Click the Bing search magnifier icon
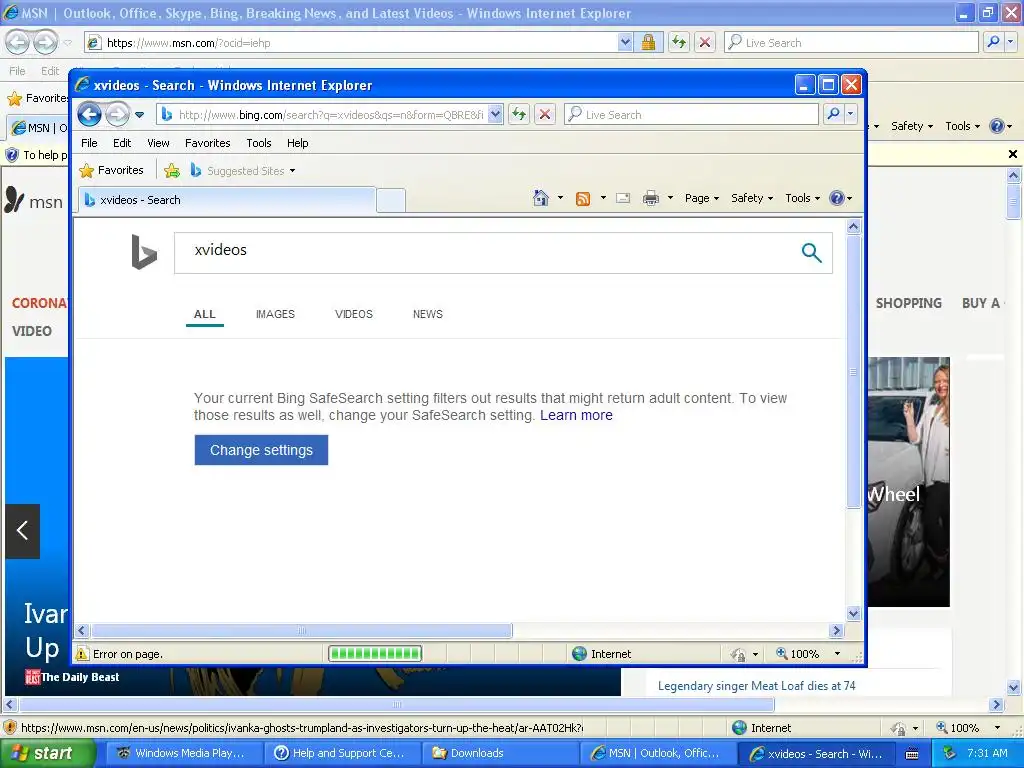The height and width of the screenshot is (768, 1024). (811, 252)
